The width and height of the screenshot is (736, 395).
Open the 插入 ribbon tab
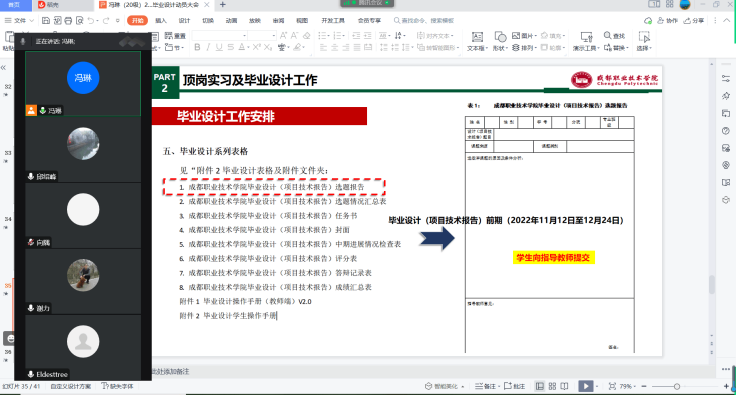coord(161,21)
